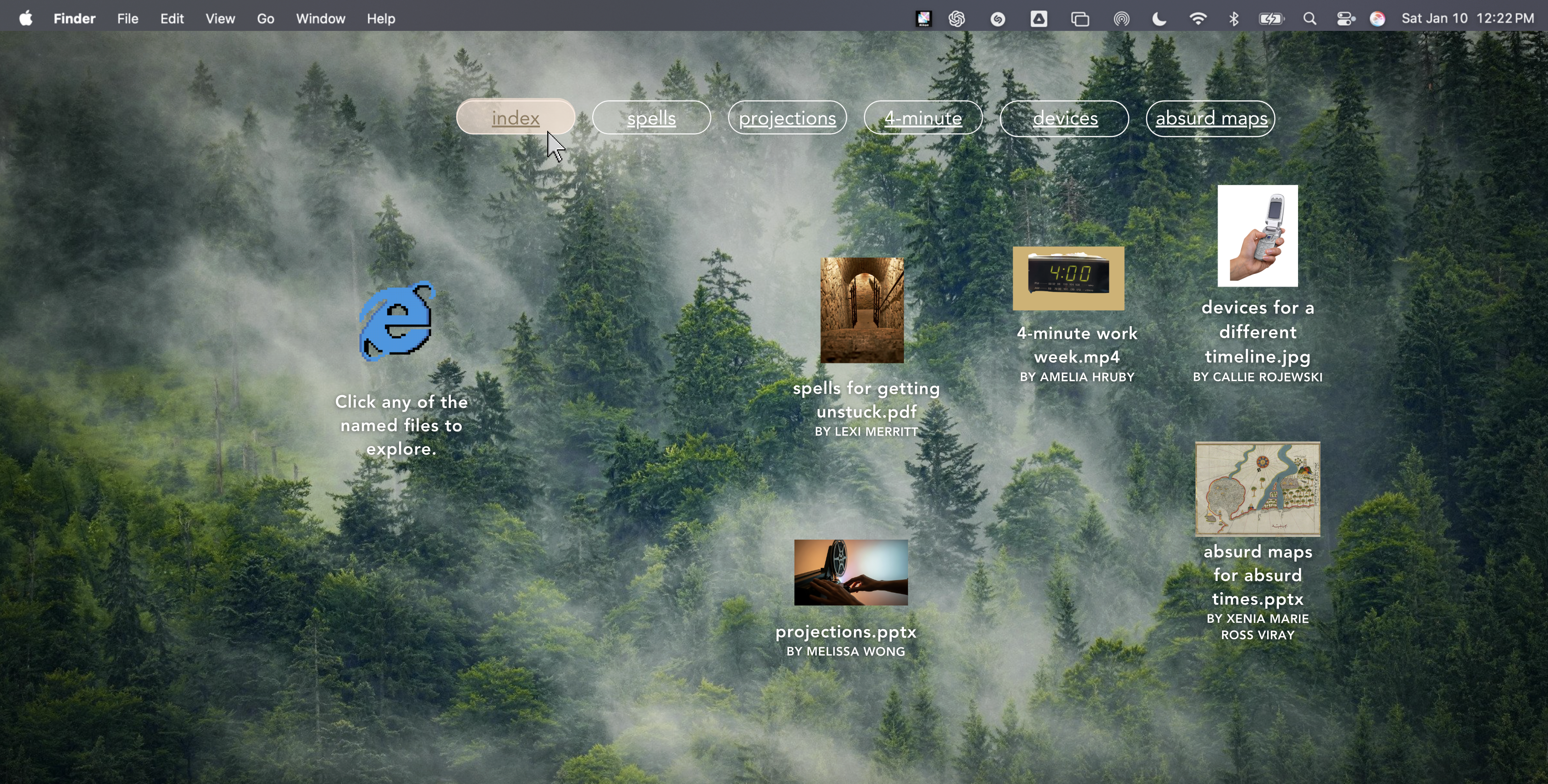Switch to the spells tab
The width and height of the screenshot is (1548, 784).
[651, 118]
